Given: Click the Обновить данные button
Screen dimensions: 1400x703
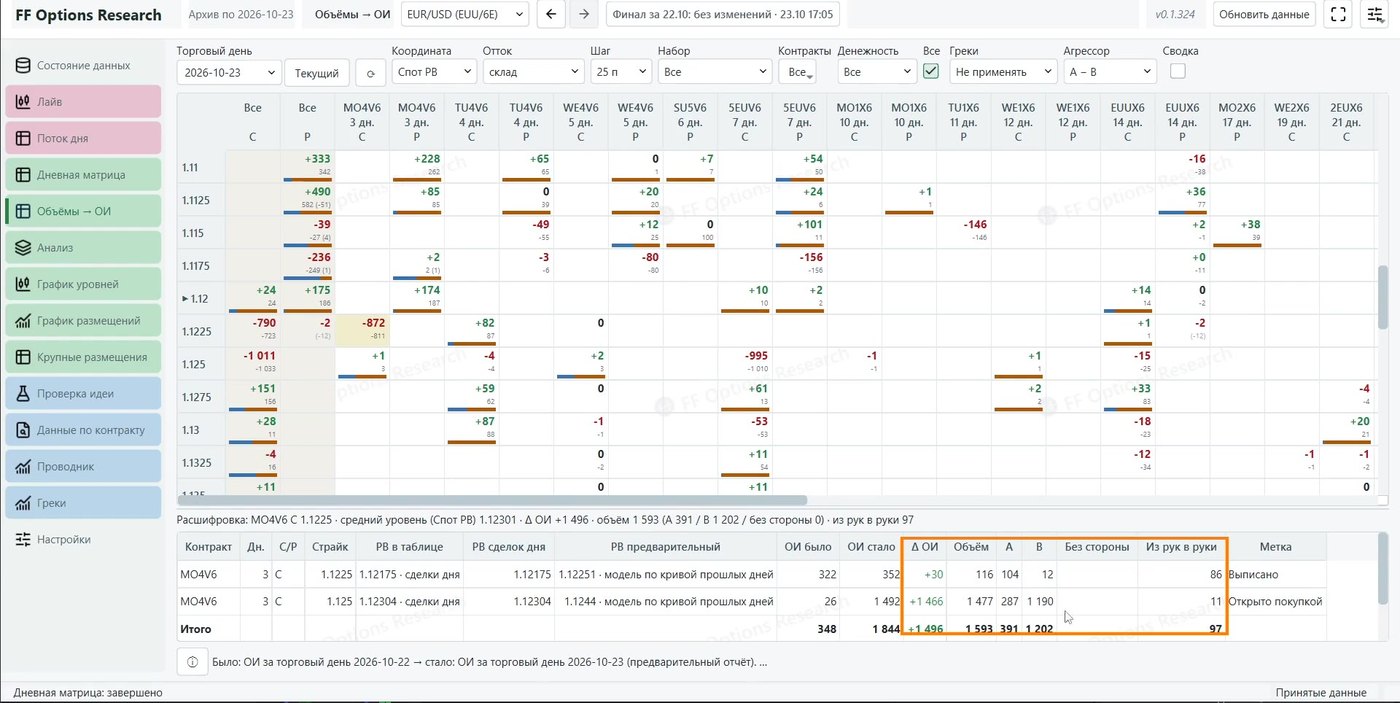Looking at the screenshot, I should [x=1264, y=14].
